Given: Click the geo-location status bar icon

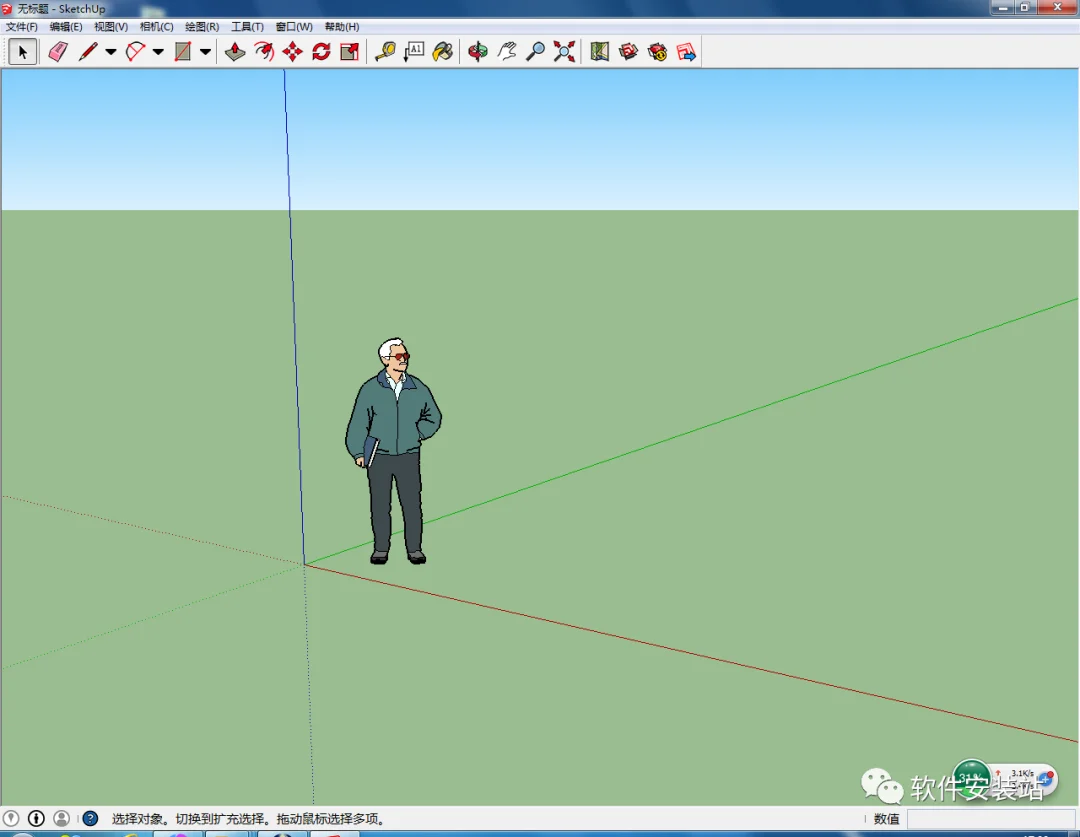Looking at the screenshot, I should [11, 818].
